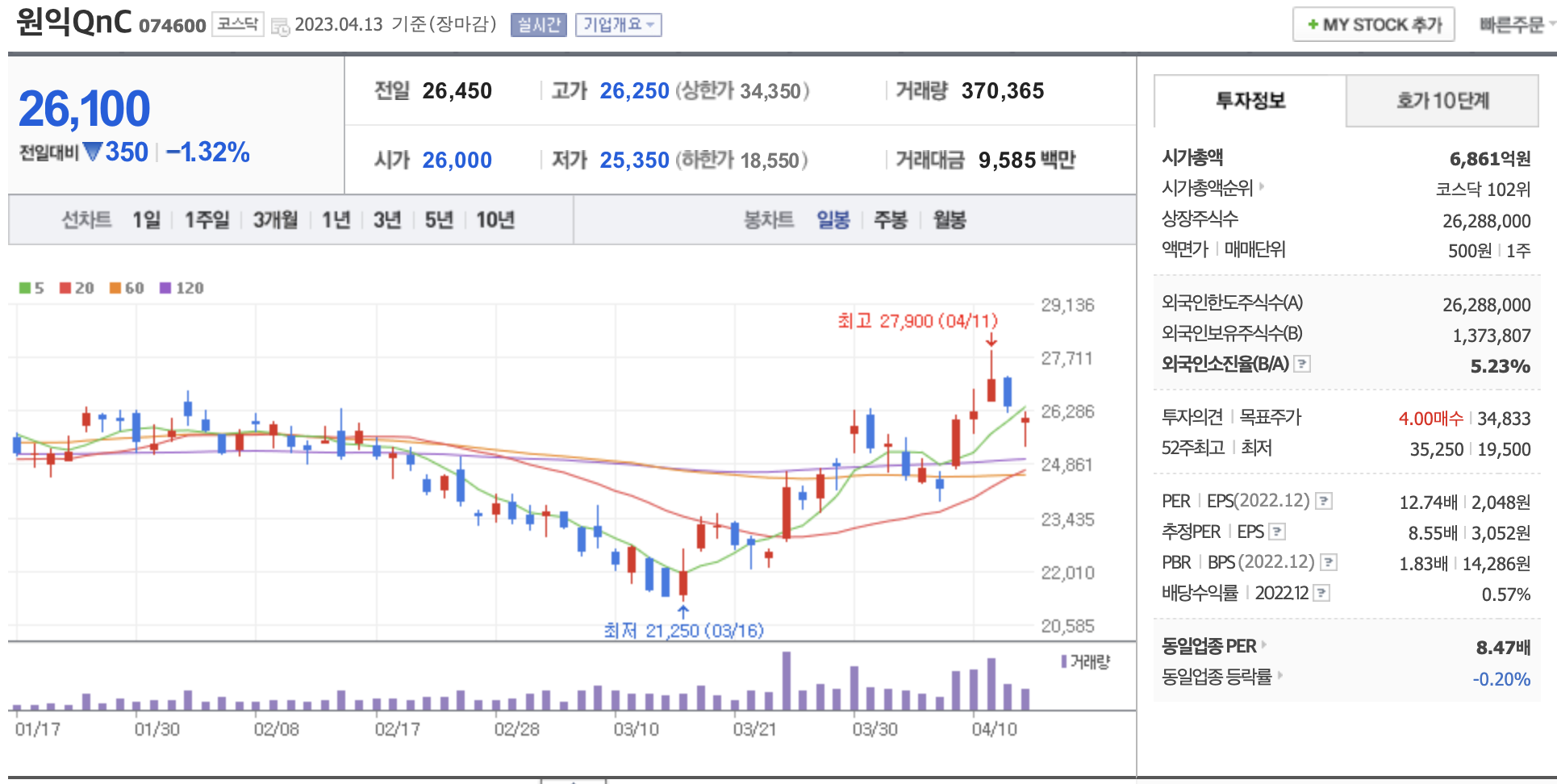This screenshot has height=784, width=1557.
Task: Click the help icon next to 배당수익률
Action: pyautogui.click(x=1321, y=594)
